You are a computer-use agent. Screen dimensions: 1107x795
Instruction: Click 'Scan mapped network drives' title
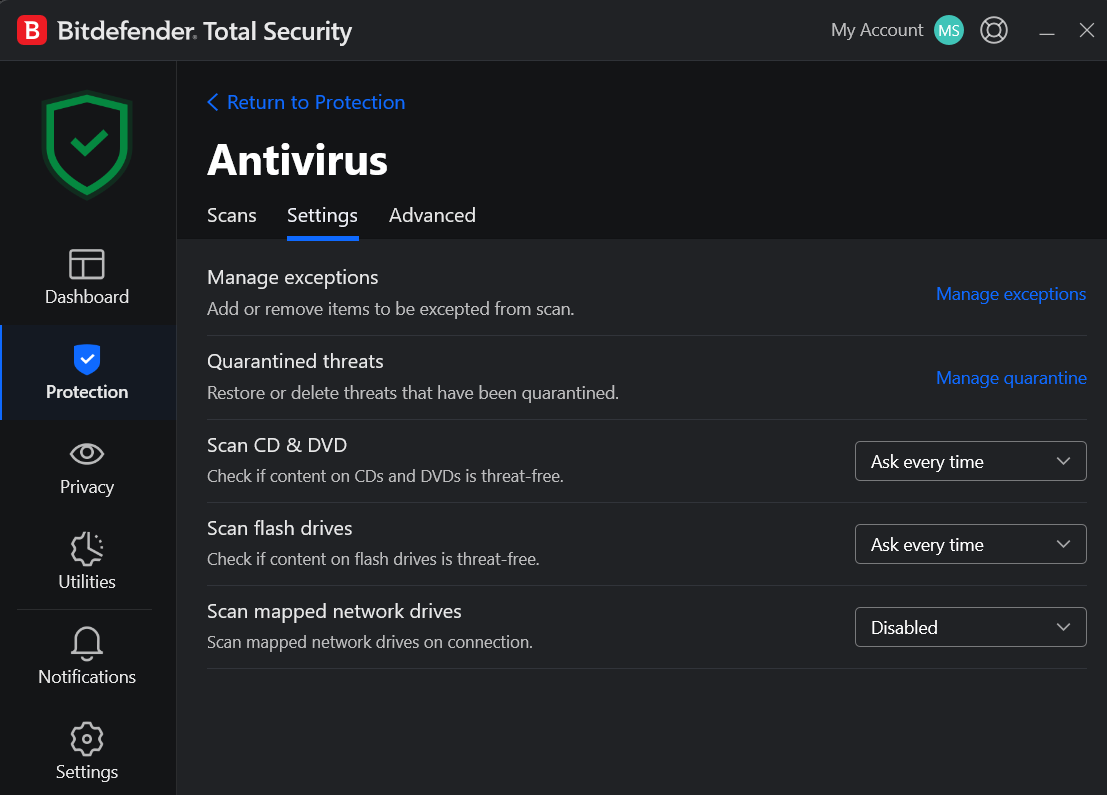coord(334,611)
